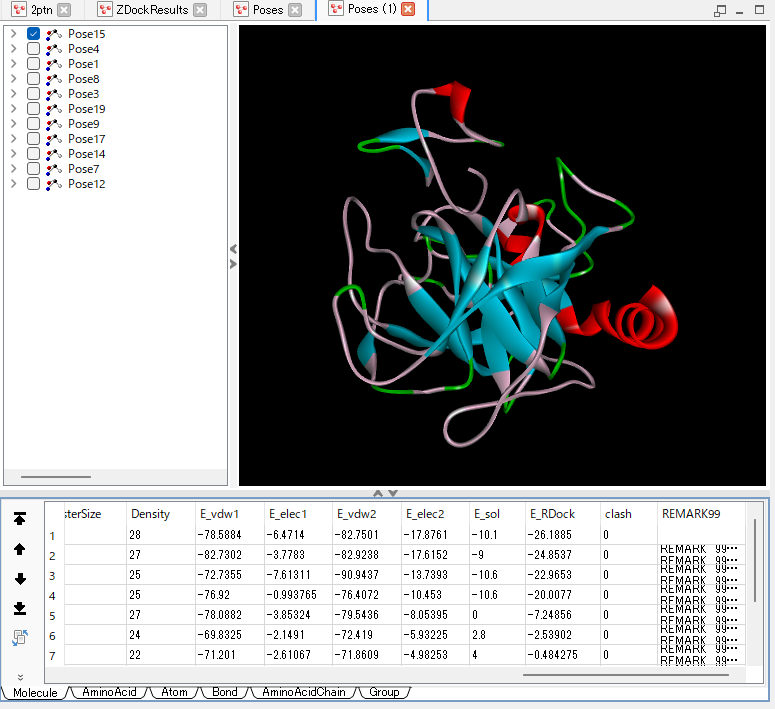Click the molecule icon beside Pose4
775x709 pixels.
54,49
